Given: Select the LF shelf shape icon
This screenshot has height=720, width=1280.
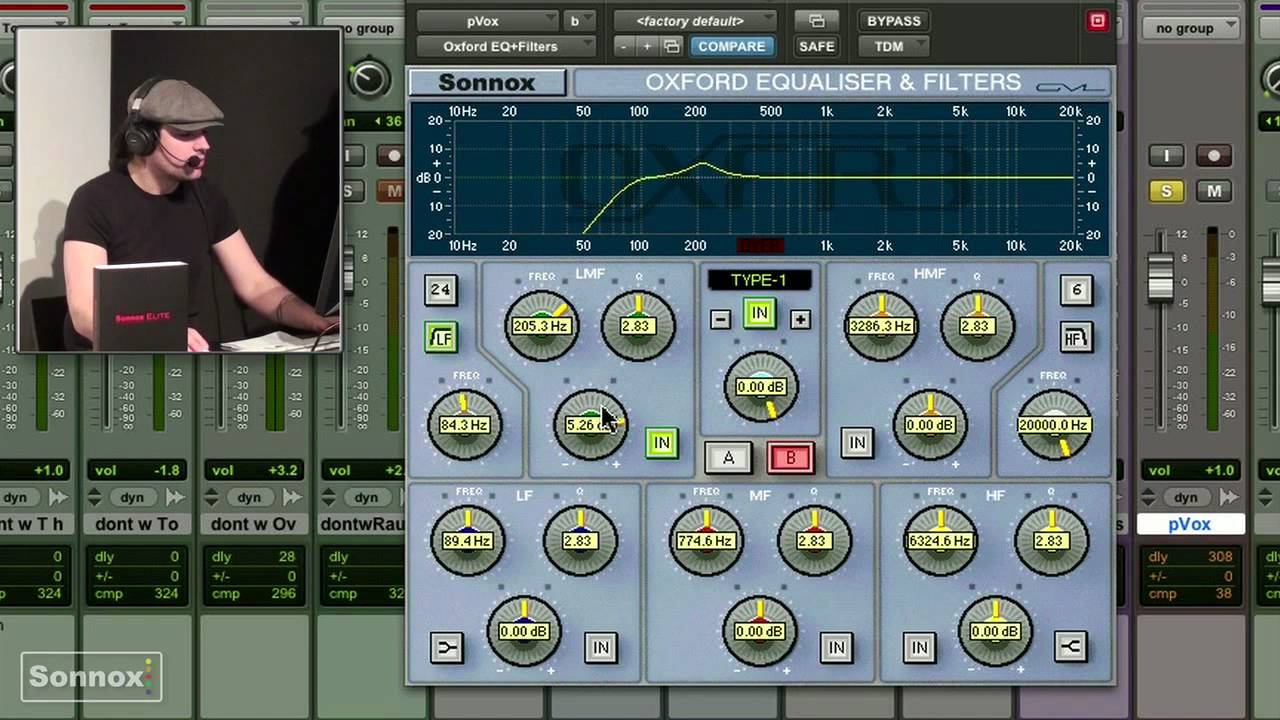Looking at the screenshot, I should [447, 648].
